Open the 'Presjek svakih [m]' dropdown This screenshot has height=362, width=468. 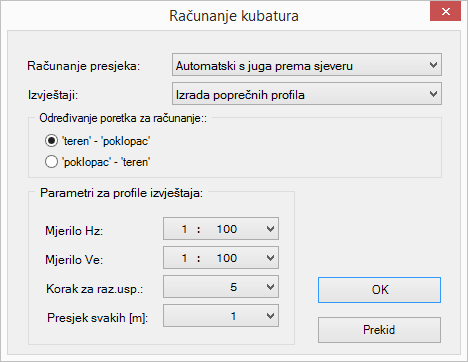pos(221,316)
